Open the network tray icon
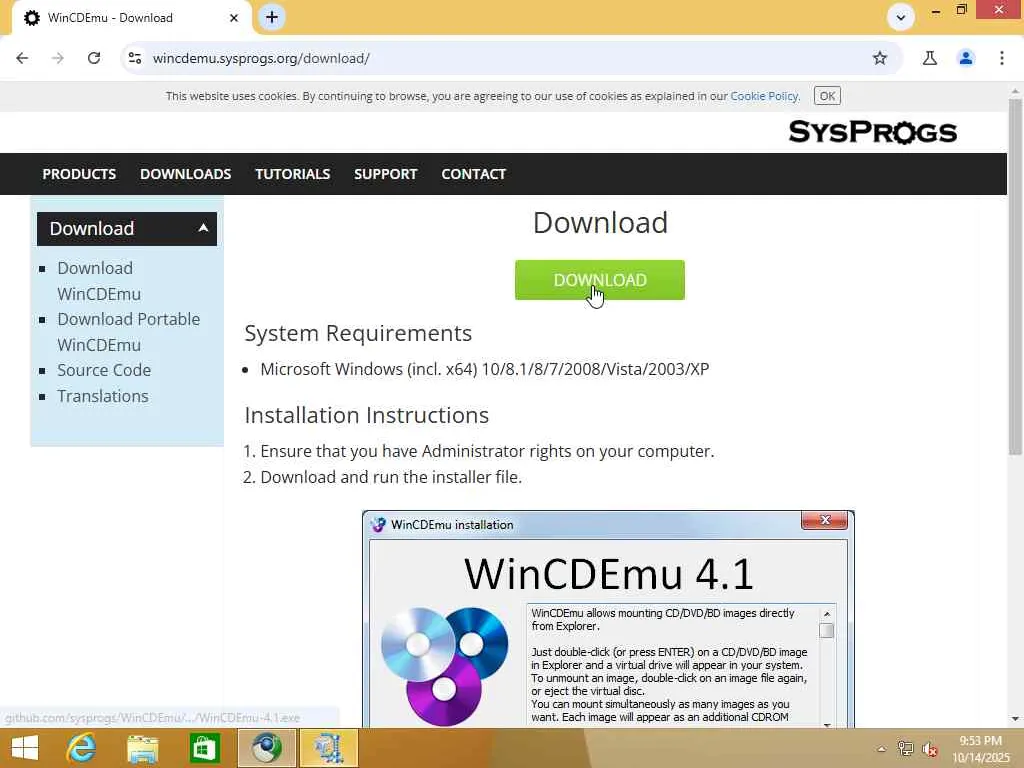 coord(905,749)
